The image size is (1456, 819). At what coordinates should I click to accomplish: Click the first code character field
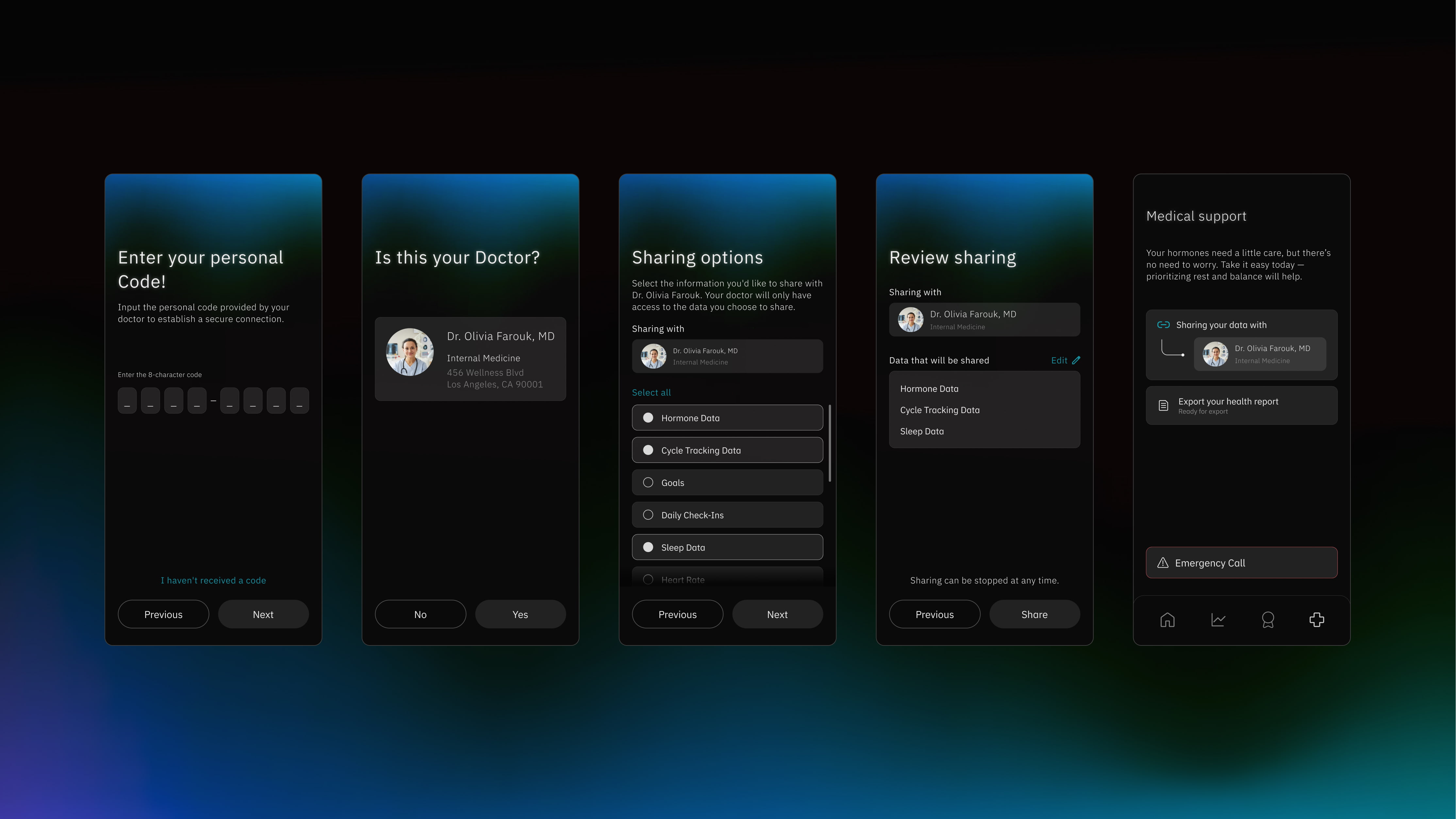(x=127, y=400)
